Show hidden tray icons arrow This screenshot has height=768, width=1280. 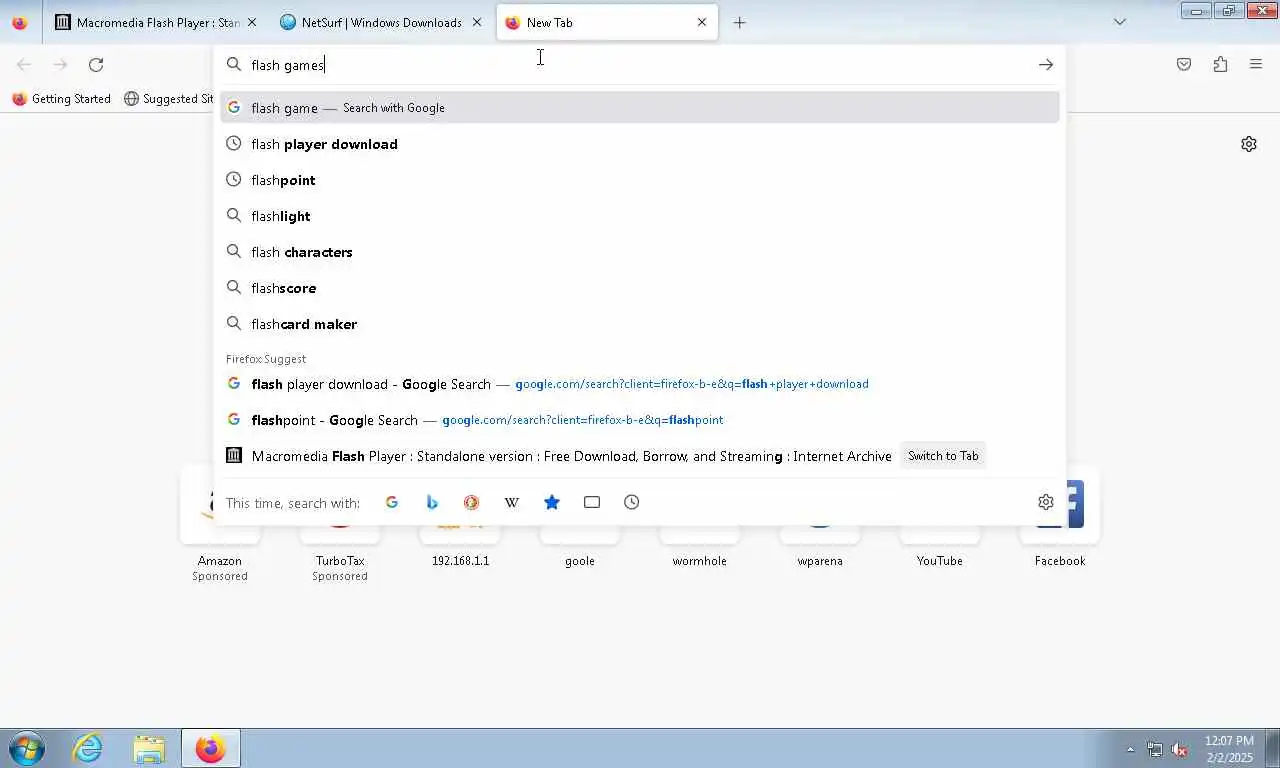(x=1131, y=749)
